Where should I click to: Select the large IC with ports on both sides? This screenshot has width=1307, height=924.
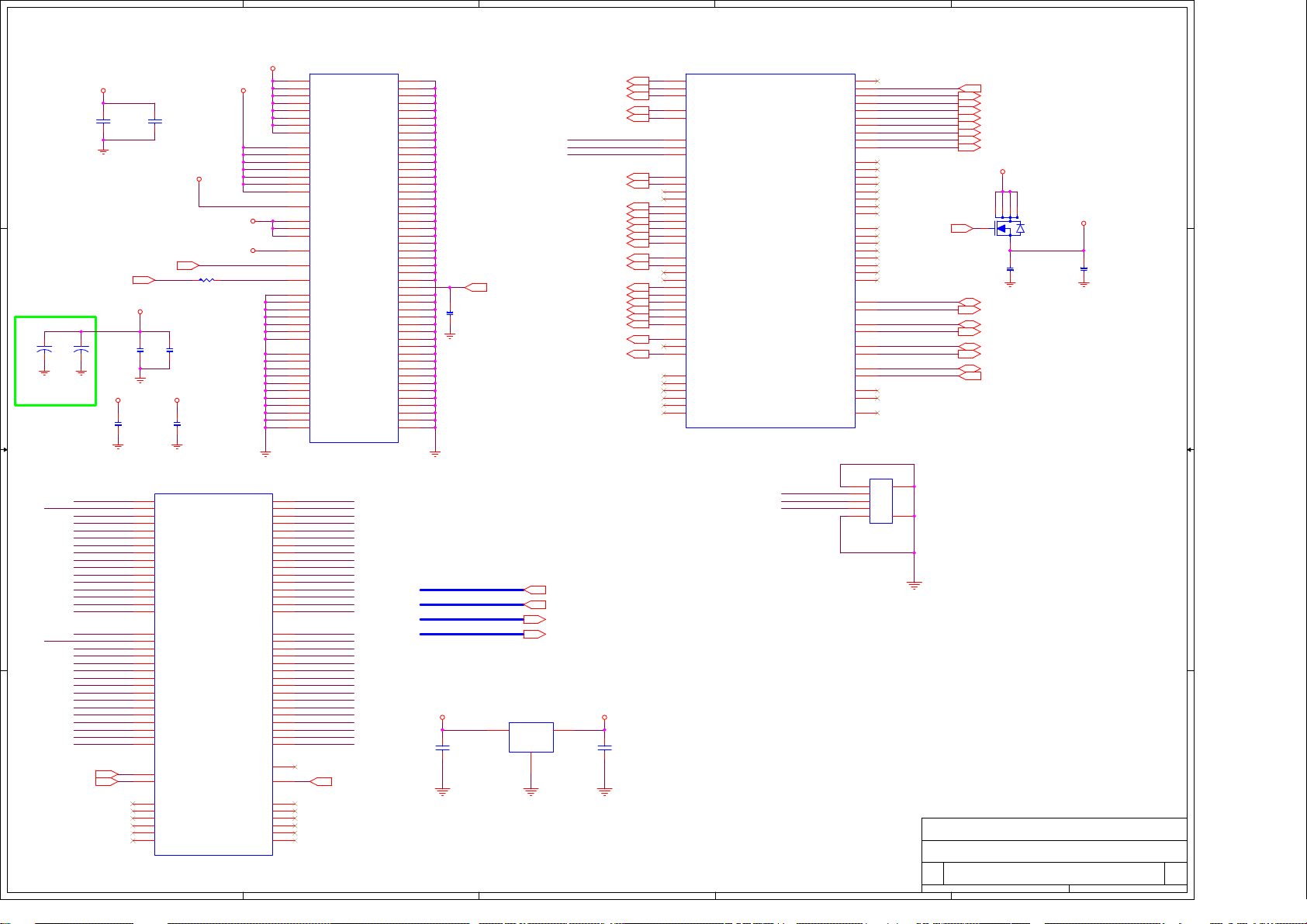click(770, 251)
